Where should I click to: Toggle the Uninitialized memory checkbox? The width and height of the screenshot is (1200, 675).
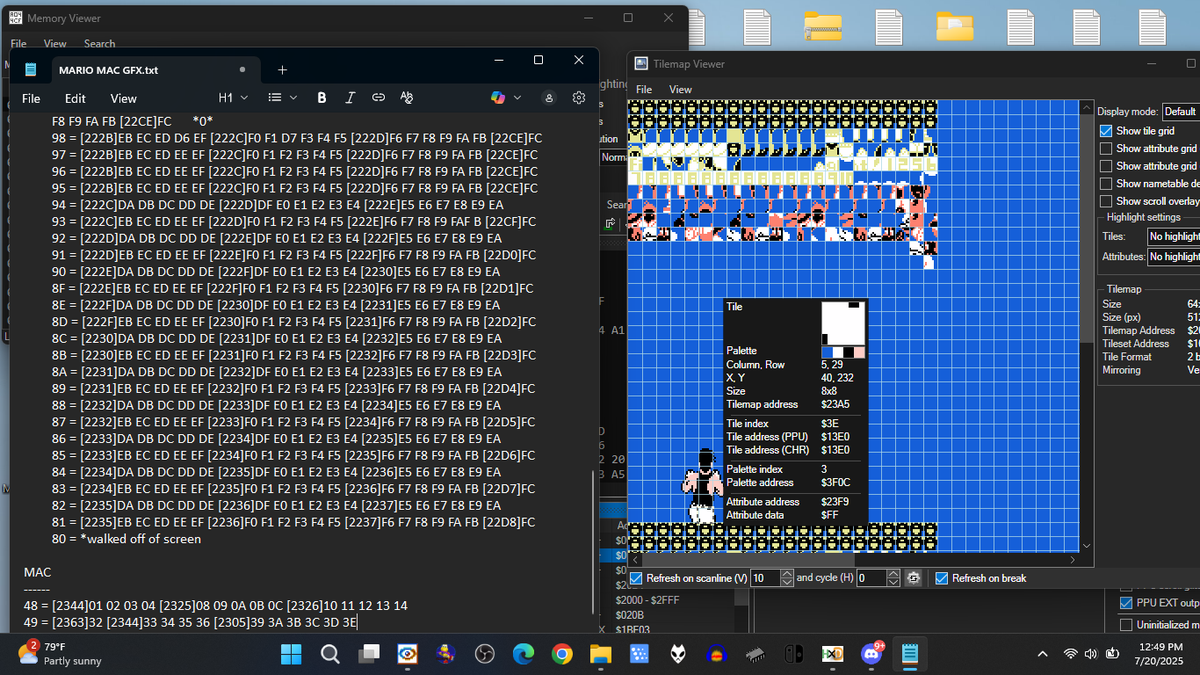(1126, 624)
